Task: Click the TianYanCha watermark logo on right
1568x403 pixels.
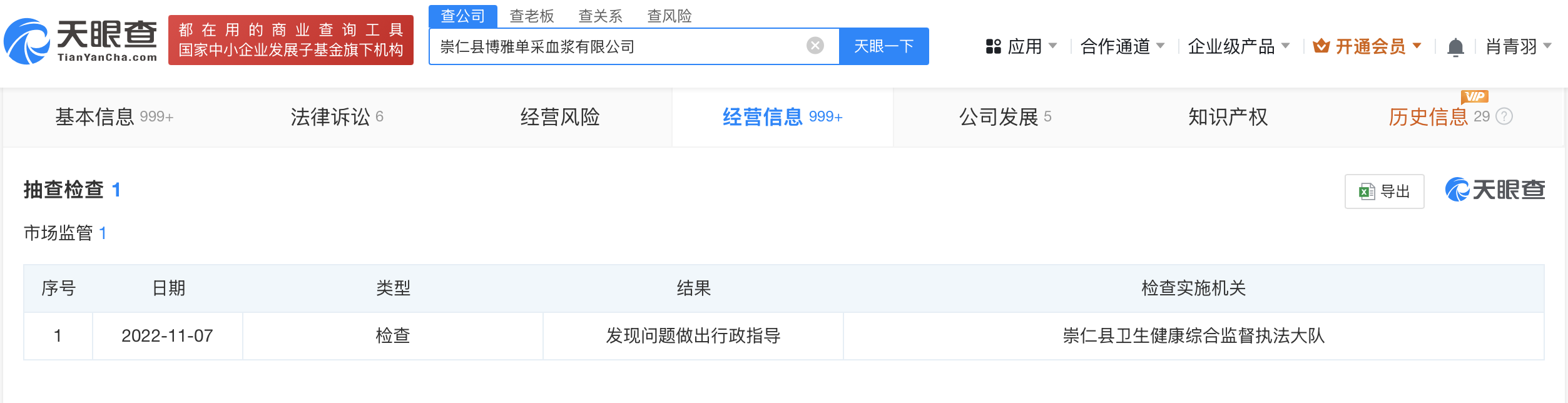Action: tap(1495, 190)
